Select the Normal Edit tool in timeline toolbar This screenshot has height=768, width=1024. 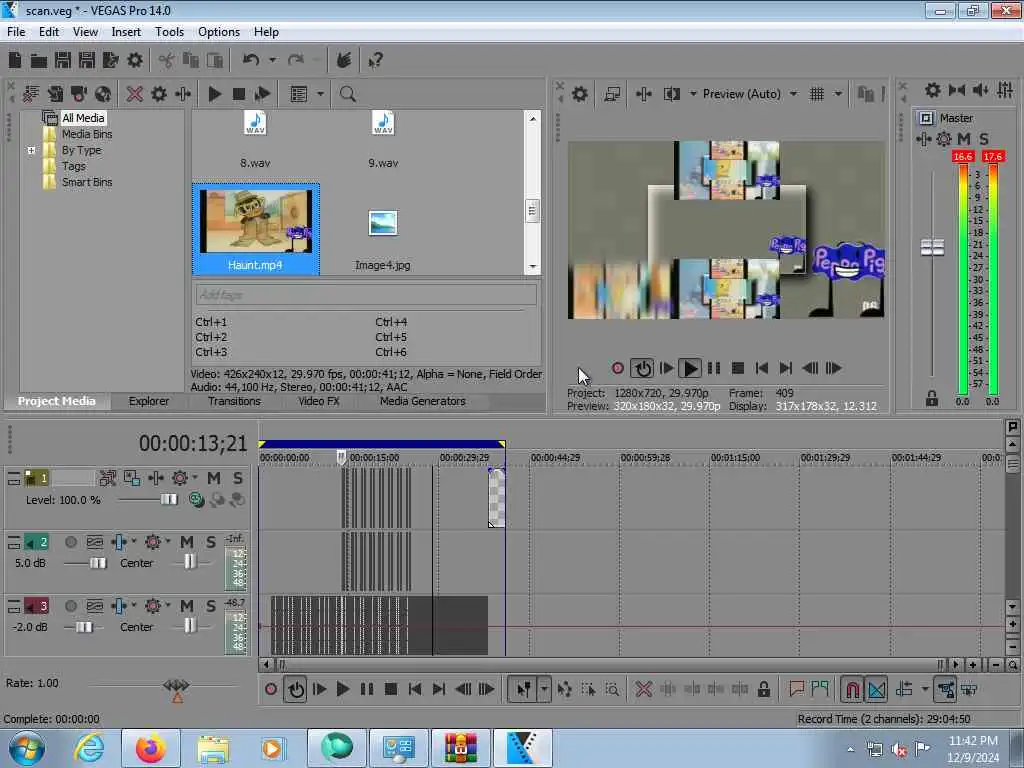524,689
